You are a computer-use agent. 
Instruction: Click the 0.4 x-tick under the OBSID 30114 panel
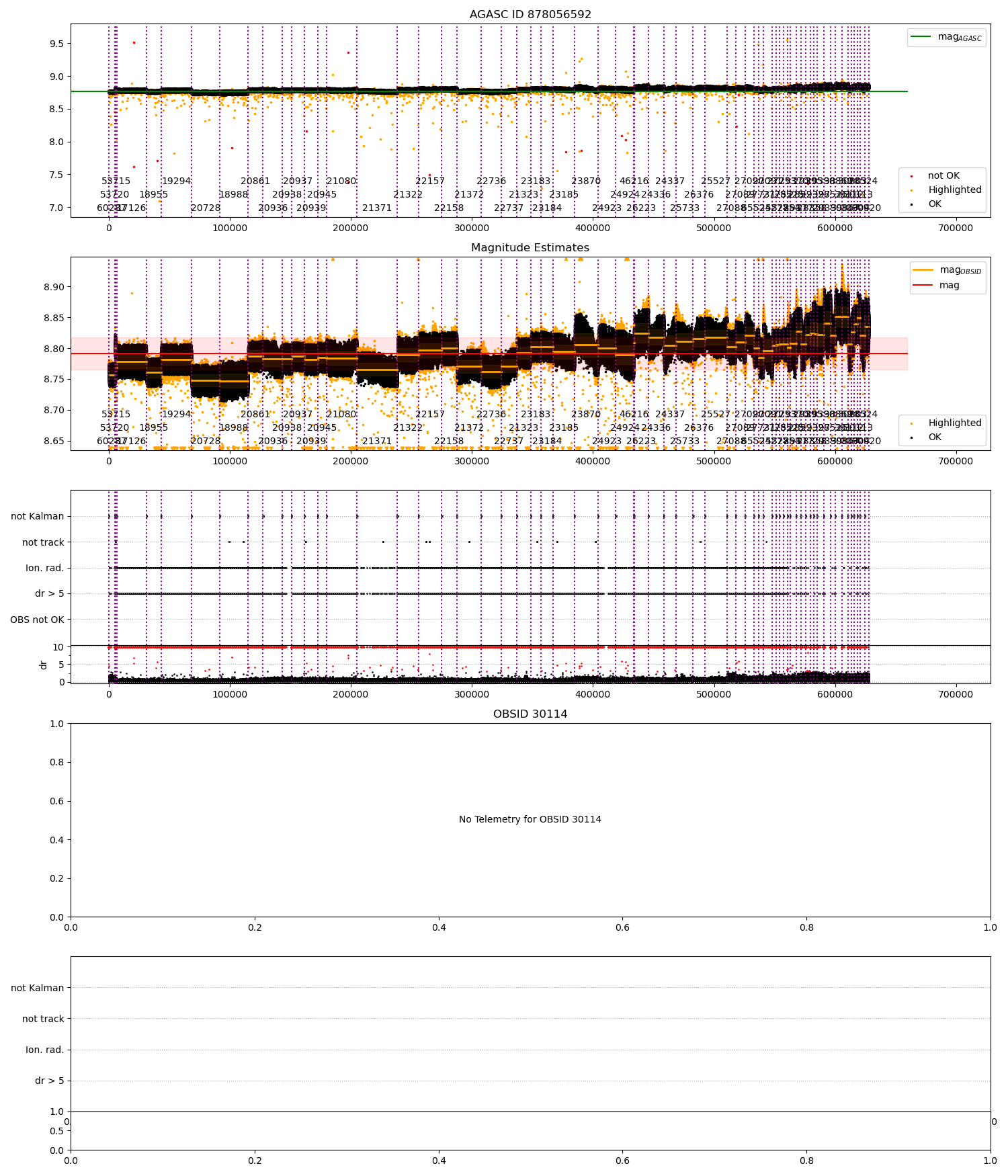coord(439,928)
